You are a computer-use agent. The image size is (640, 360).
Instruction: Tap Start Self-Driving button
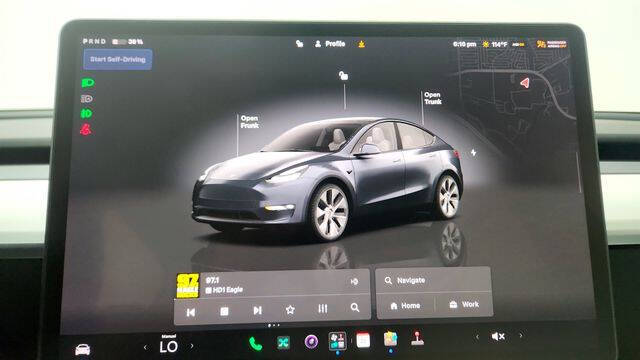118,60
